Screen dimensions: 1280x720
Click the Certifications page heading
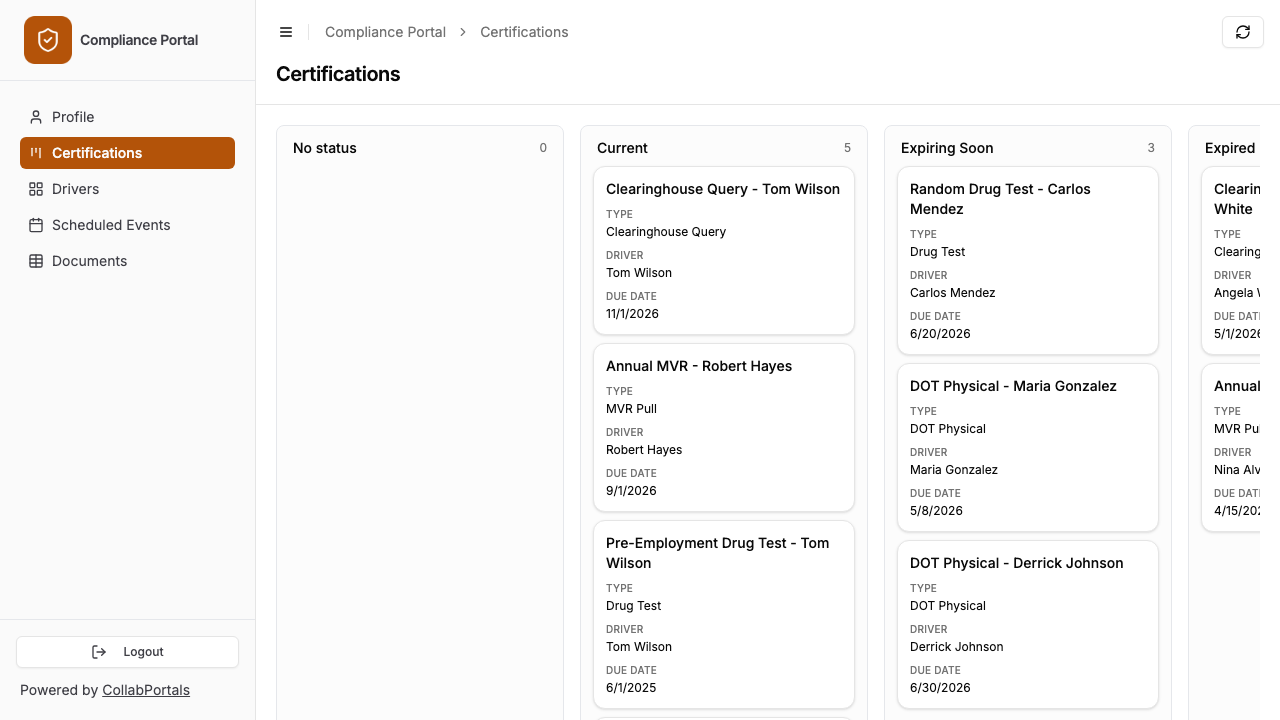[x=338, y=74]
